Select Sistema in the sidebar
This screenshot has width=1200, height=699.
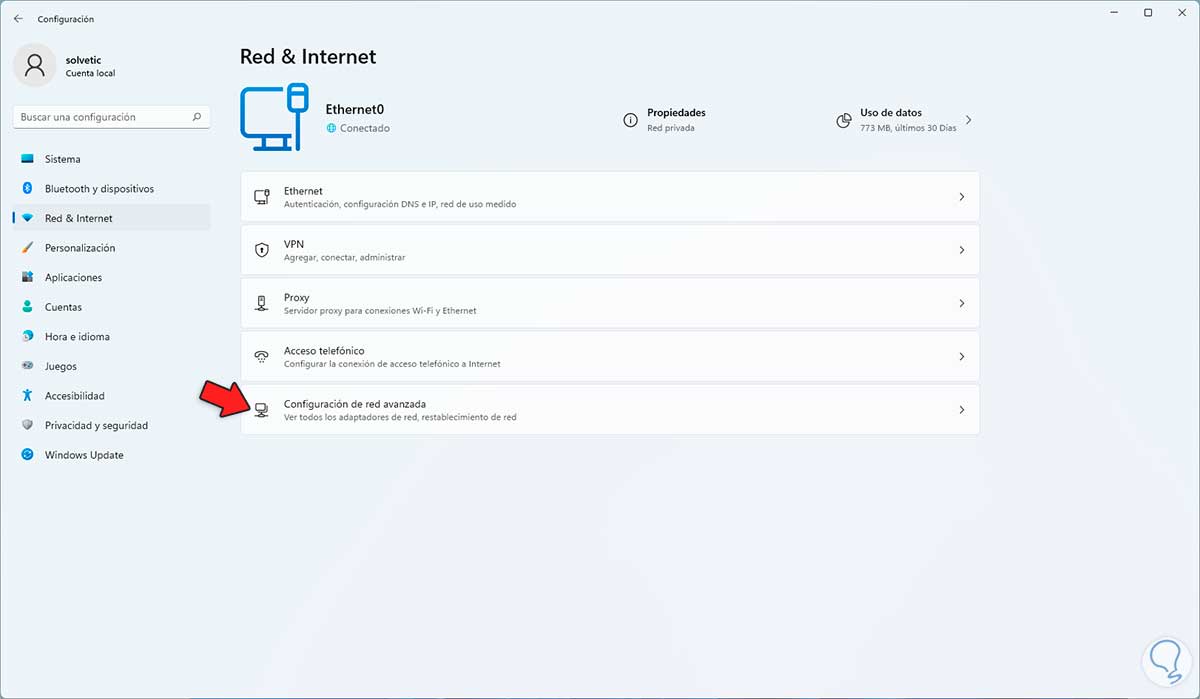[112, 159]
